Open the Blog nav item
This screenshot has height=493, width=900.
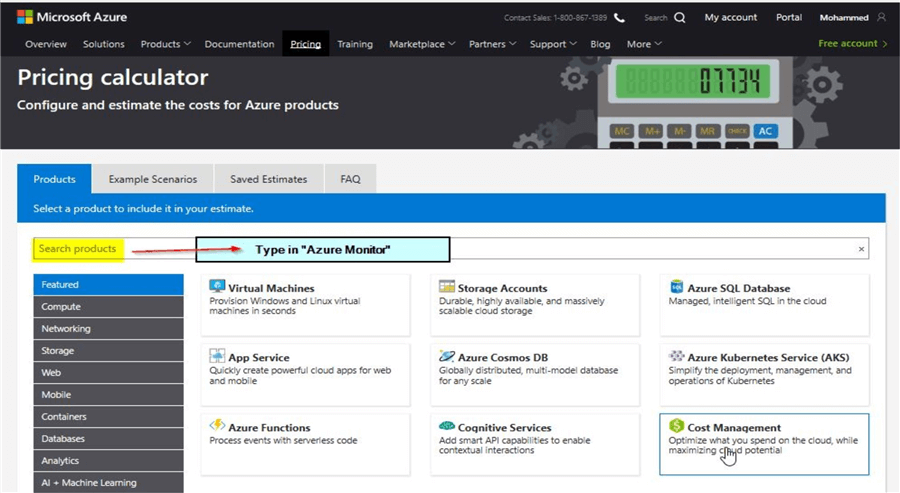click(x=600, y=44)
